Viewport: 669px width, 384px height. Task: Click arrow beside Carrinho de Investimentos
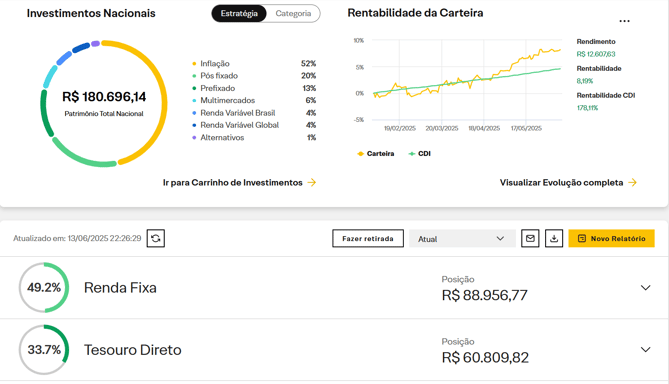pyautogui.click(x=312, y=182)
